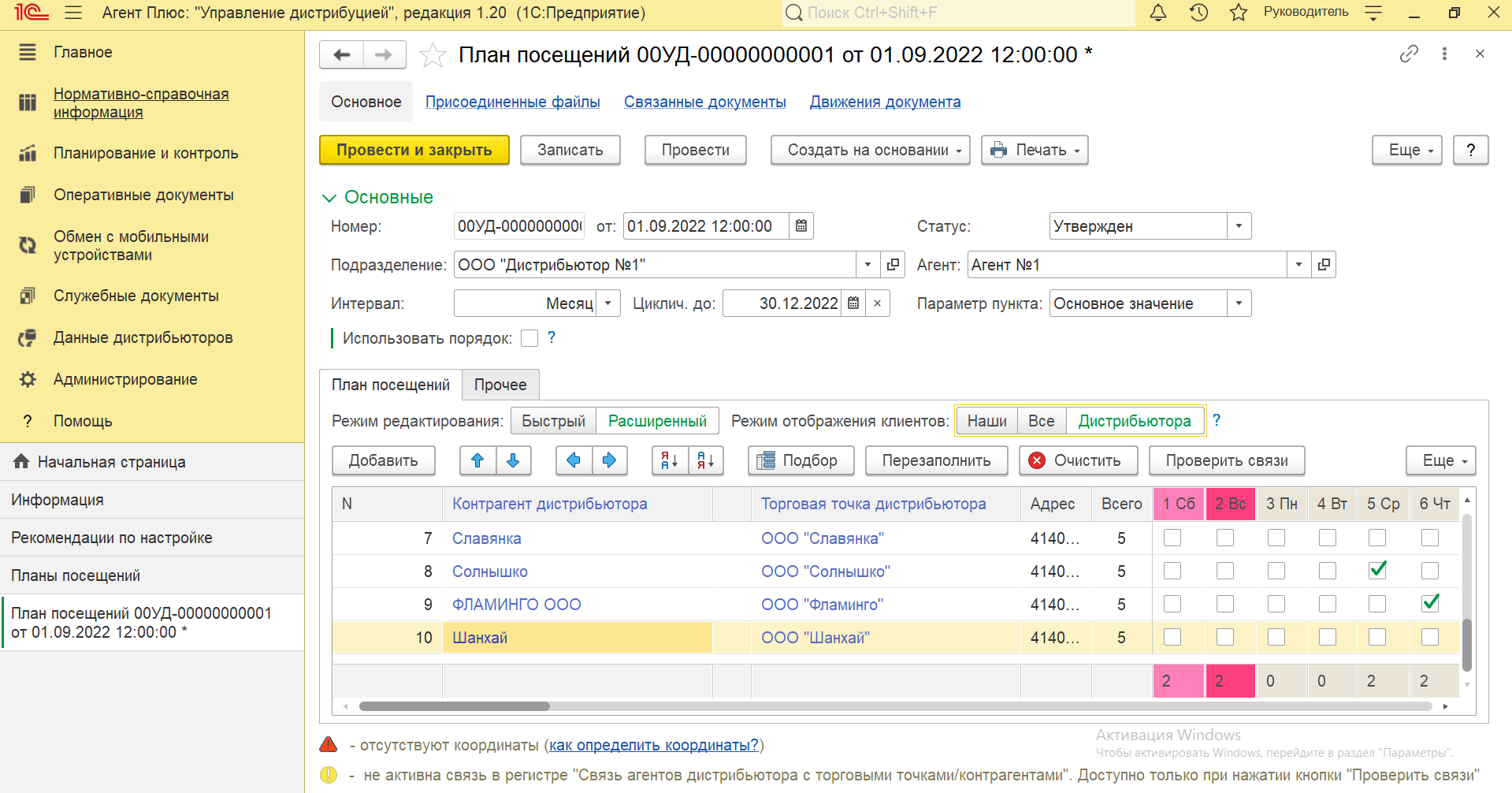This screenshot has width=1512, height=793.
Task: Switch to Прочее tab
Action: coord(500,385)
